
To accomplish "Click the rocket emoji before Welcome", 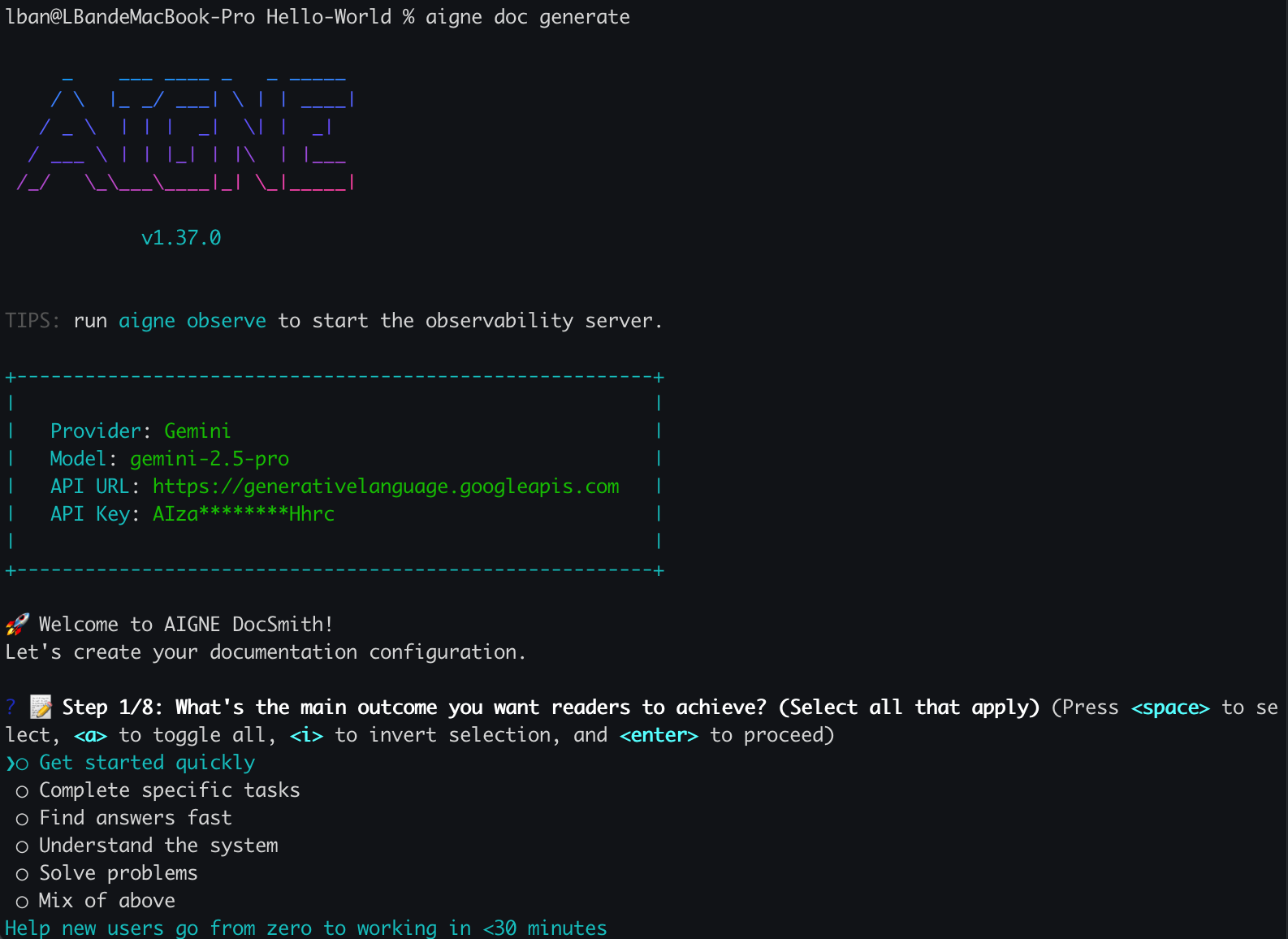I will tap(17, 625).
